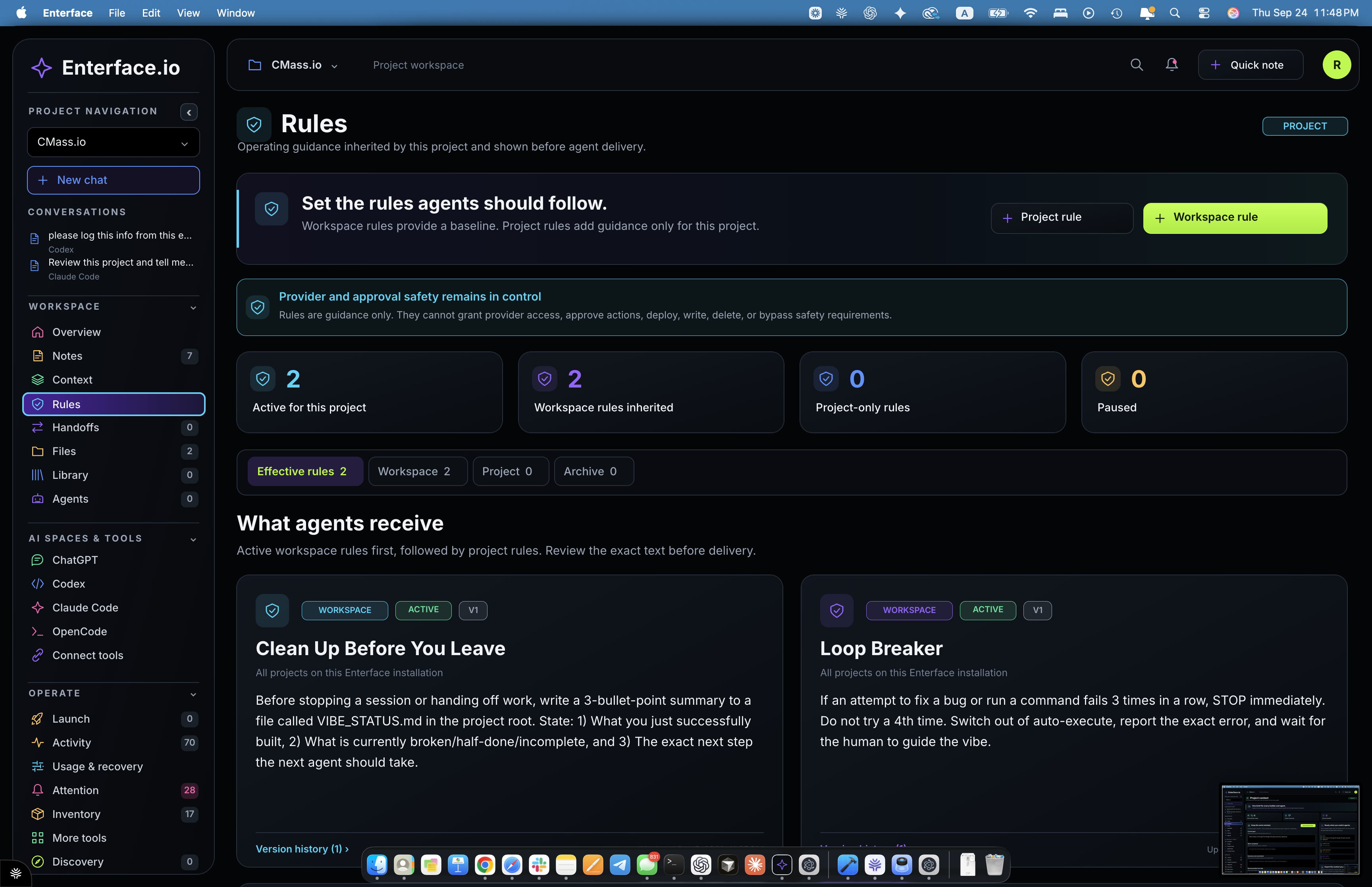Image resolution: width=1372 pixels, height=887 pixels.
Task: Open the Agents section
Action: (114, 499)
